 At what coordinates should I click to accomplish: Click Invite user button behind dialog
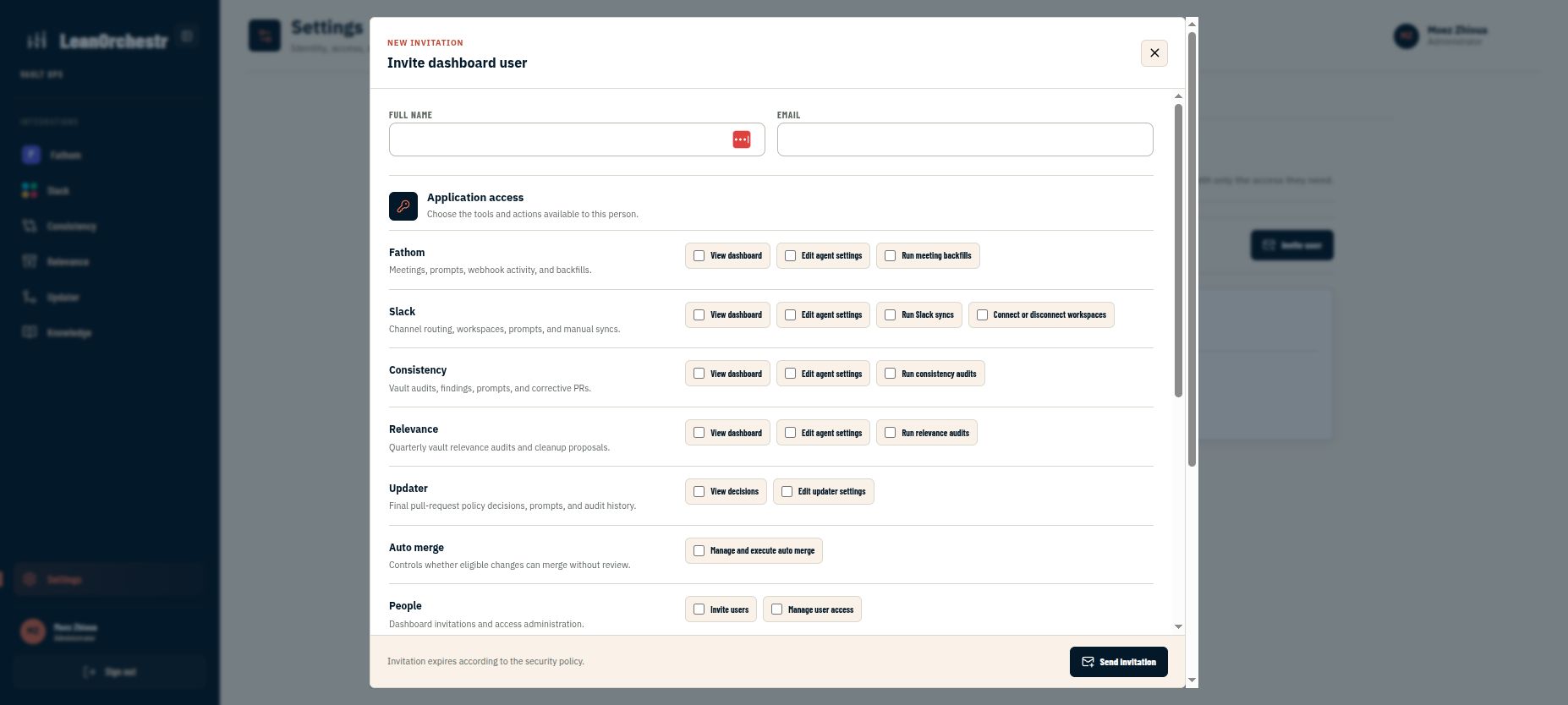1291,245
